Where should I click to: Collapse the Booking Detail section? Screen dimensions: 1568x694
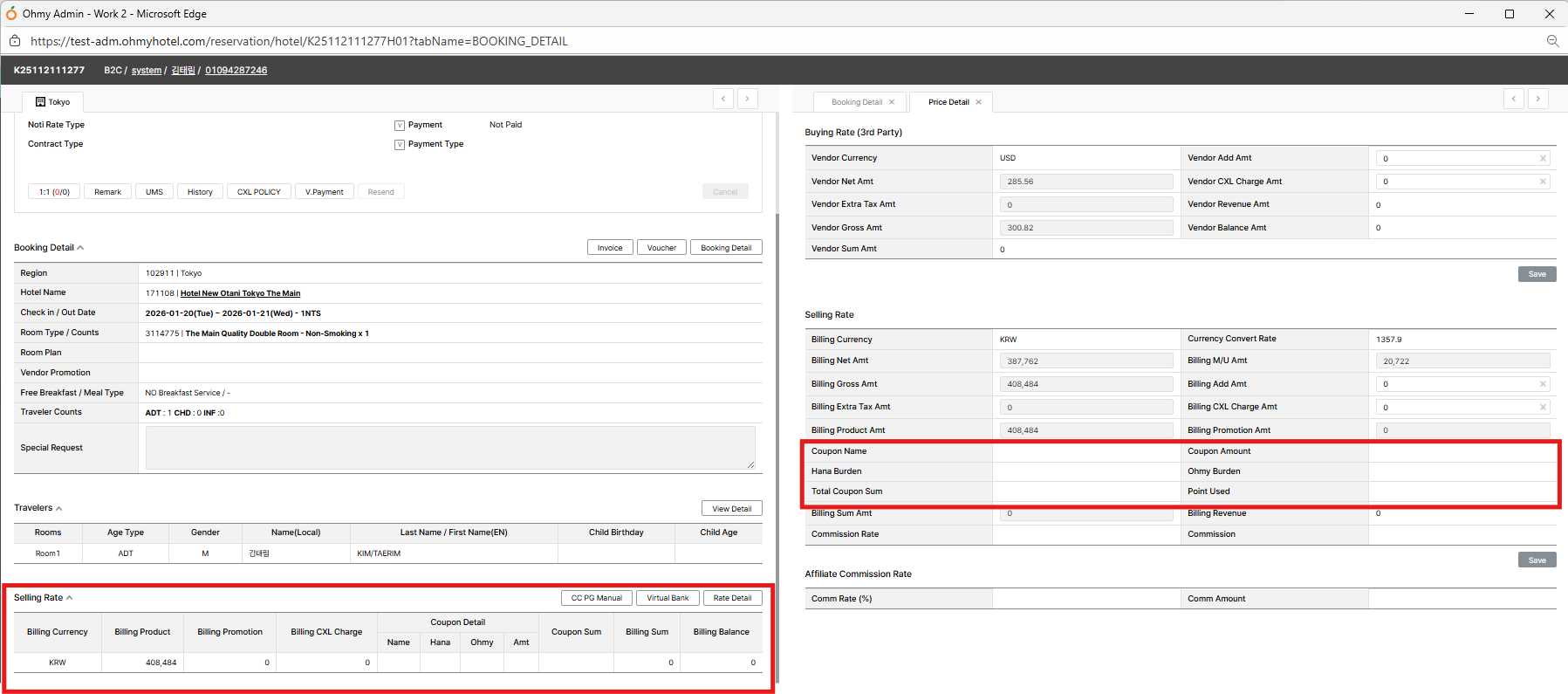click(x=80, y=248)
